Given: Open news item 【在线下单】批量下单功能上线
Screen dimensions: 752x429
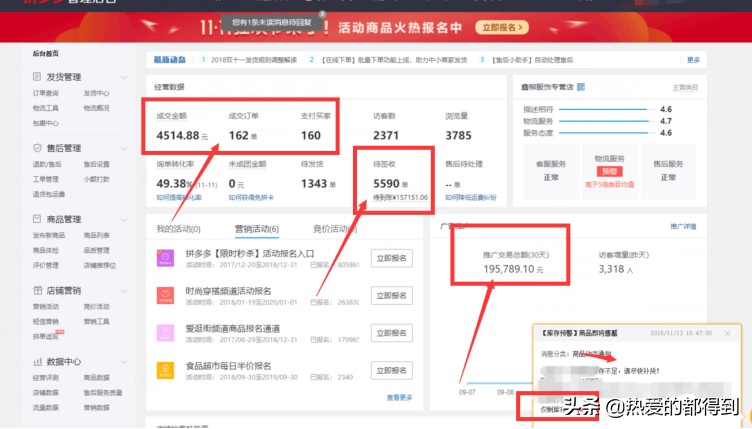Looking at the screenshot, I should click(393, 60).
